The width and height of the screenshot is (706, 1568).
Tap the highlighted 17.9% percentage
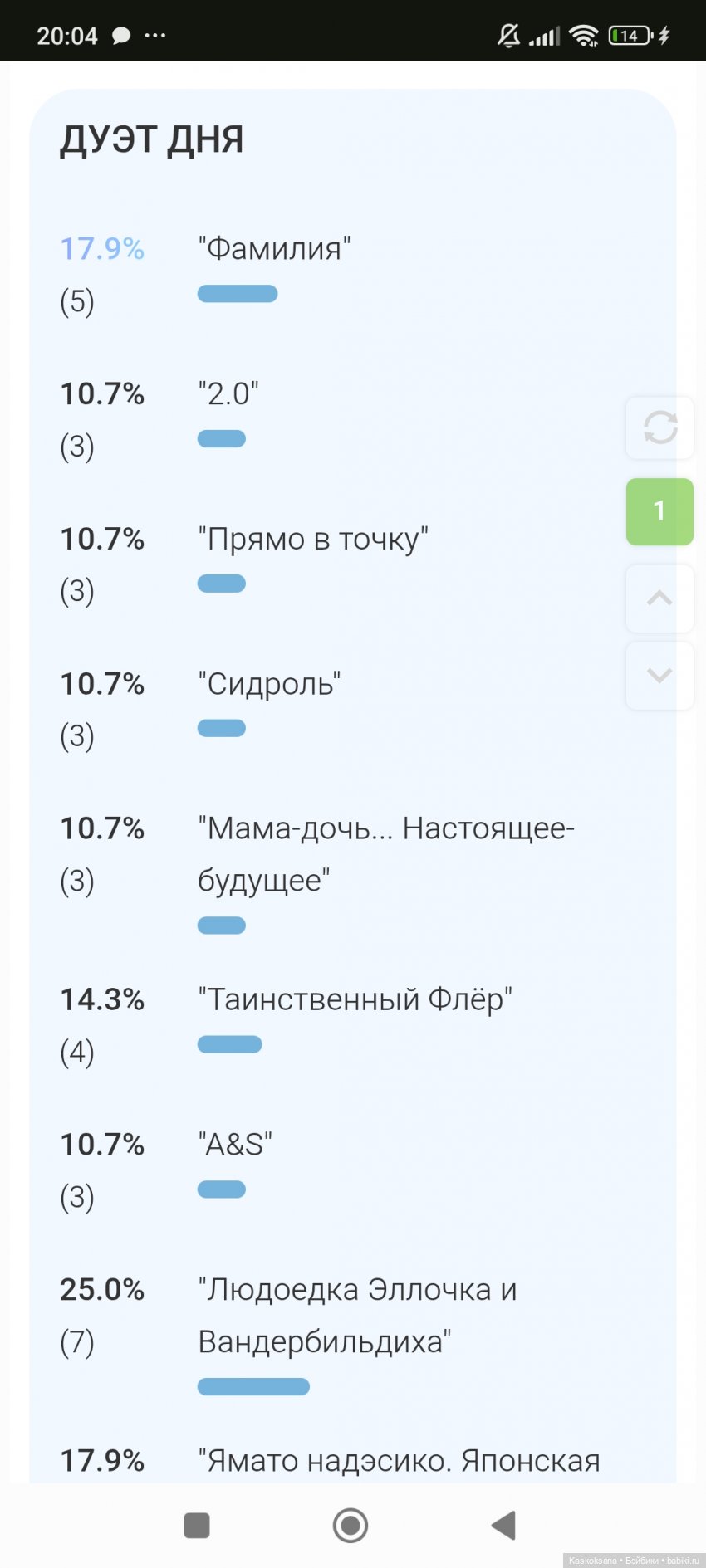[x=102, y=249]
